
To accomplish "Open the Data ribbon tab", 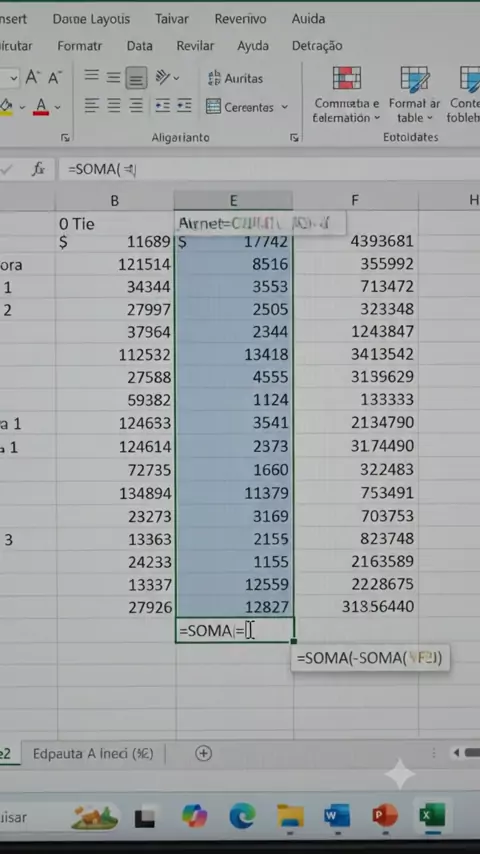I will [139, 46].
